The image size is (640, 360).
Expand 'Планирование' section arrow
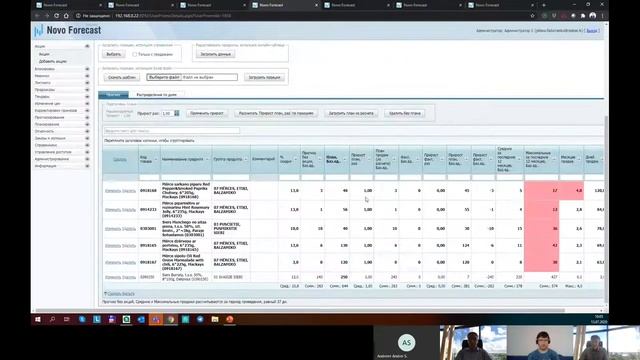point(87,124)
